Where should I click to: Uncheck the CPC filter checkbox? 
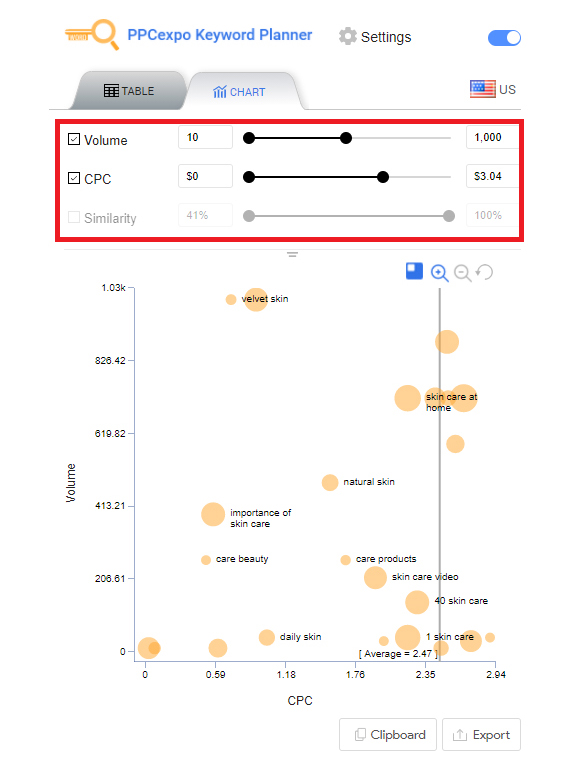click(74, 178)
